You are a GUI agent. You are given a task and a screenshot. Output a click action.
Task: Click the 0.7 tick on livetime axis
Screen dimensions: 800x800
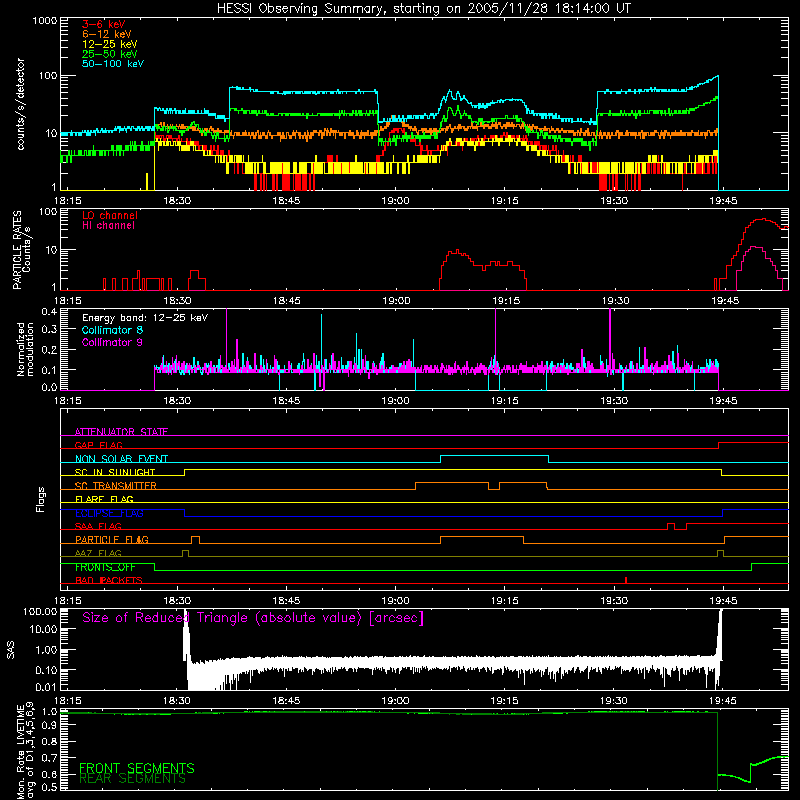click(x=49, y=758)
